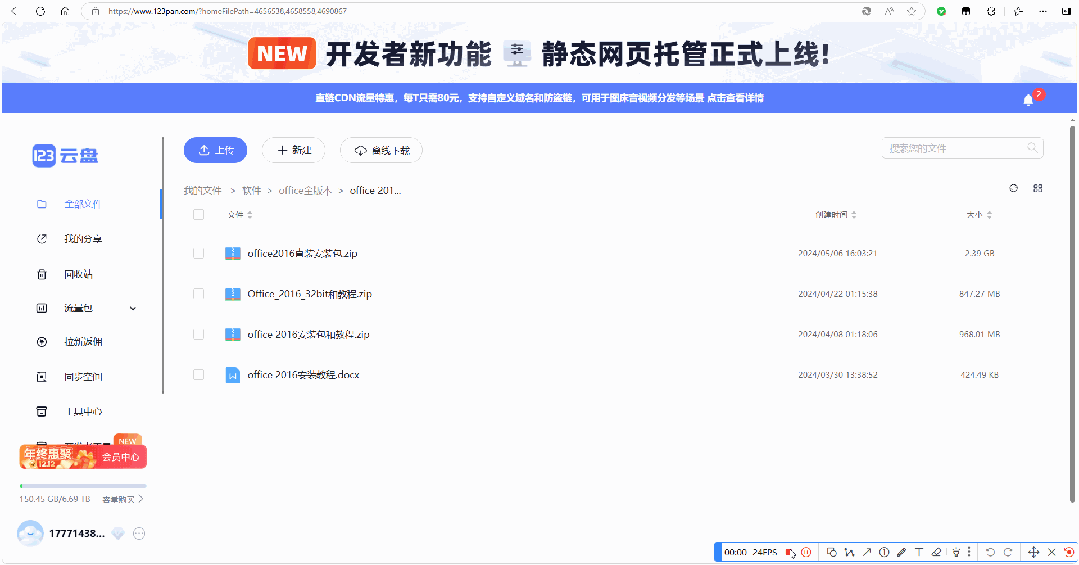Expand the 流量包 sidebar chevron

tap(133, 308)
